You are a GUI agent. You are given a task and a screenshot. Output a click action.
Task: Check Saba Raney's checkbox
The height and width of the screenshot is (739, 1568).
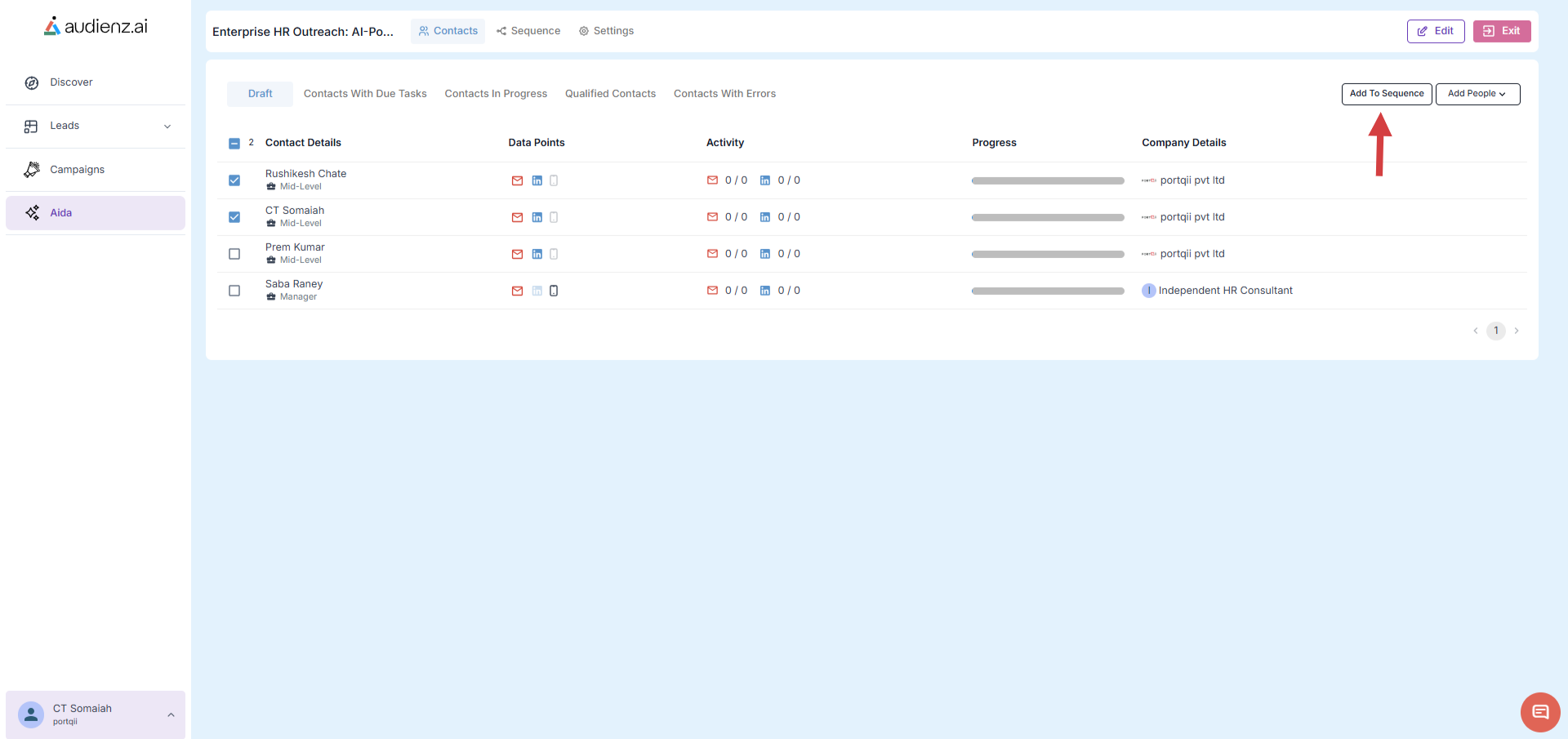[x=234, y=291]
